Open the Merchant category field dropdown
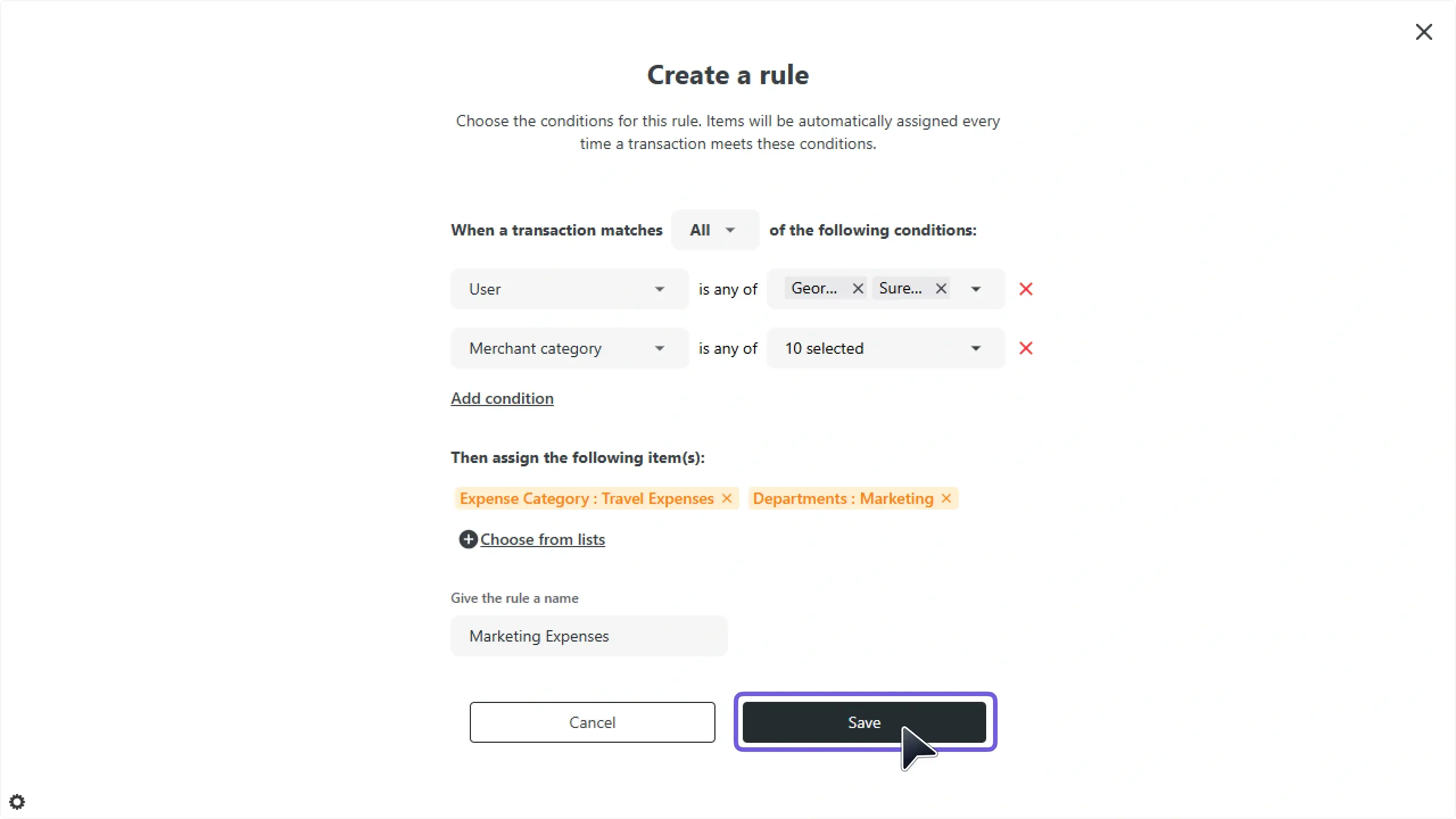The width and height of the screenshot is (1456, 819). point(569,348)
